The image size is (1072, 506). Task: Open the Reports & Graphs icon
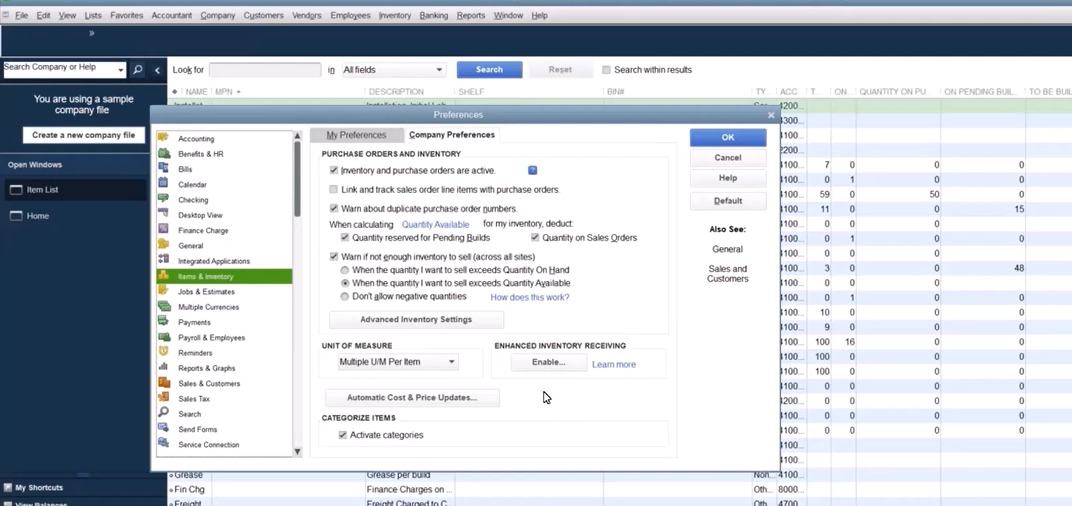click(164, 368)
